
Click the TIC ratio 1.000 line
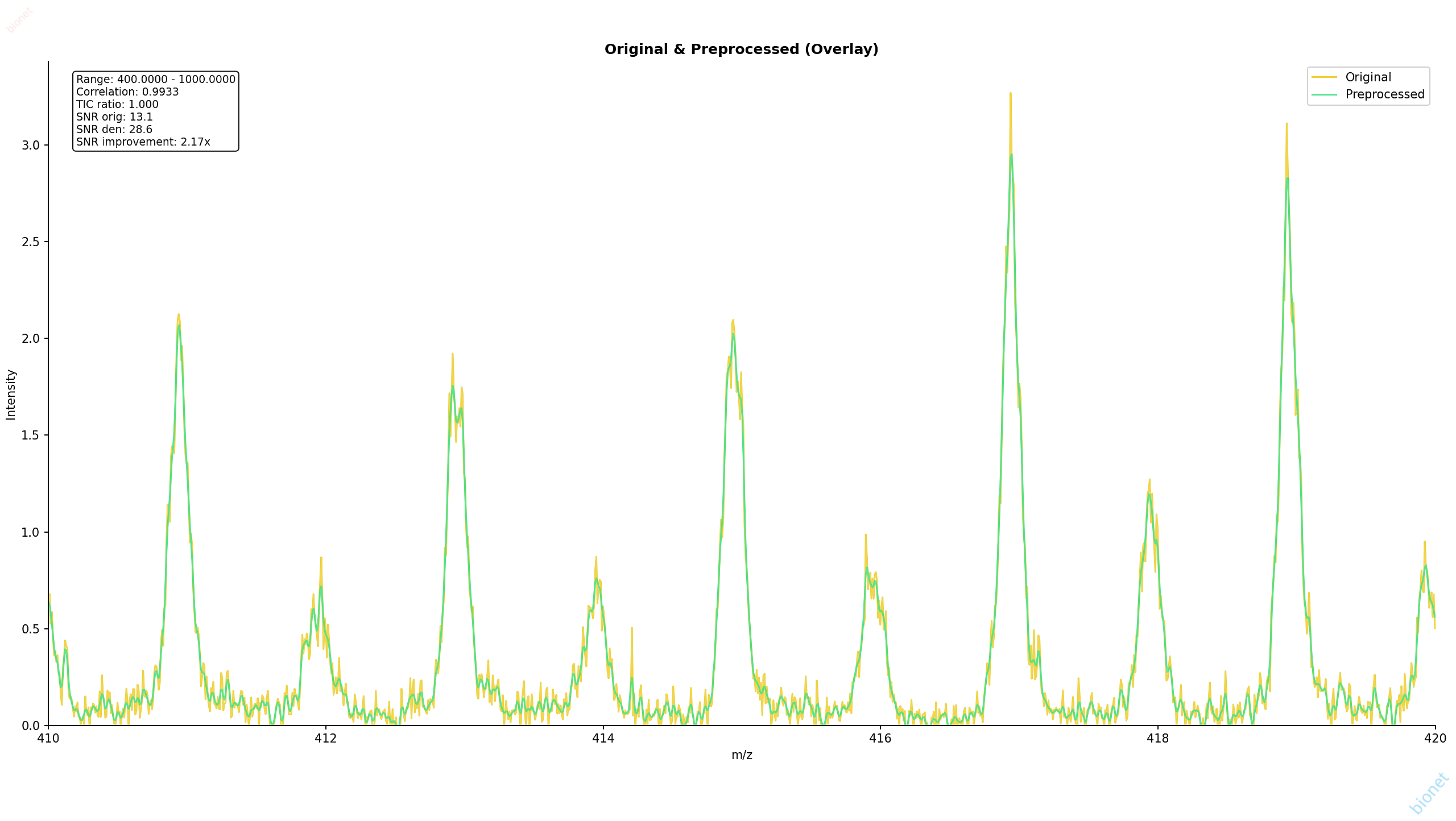pyautogui.click(x=117, y=104)
